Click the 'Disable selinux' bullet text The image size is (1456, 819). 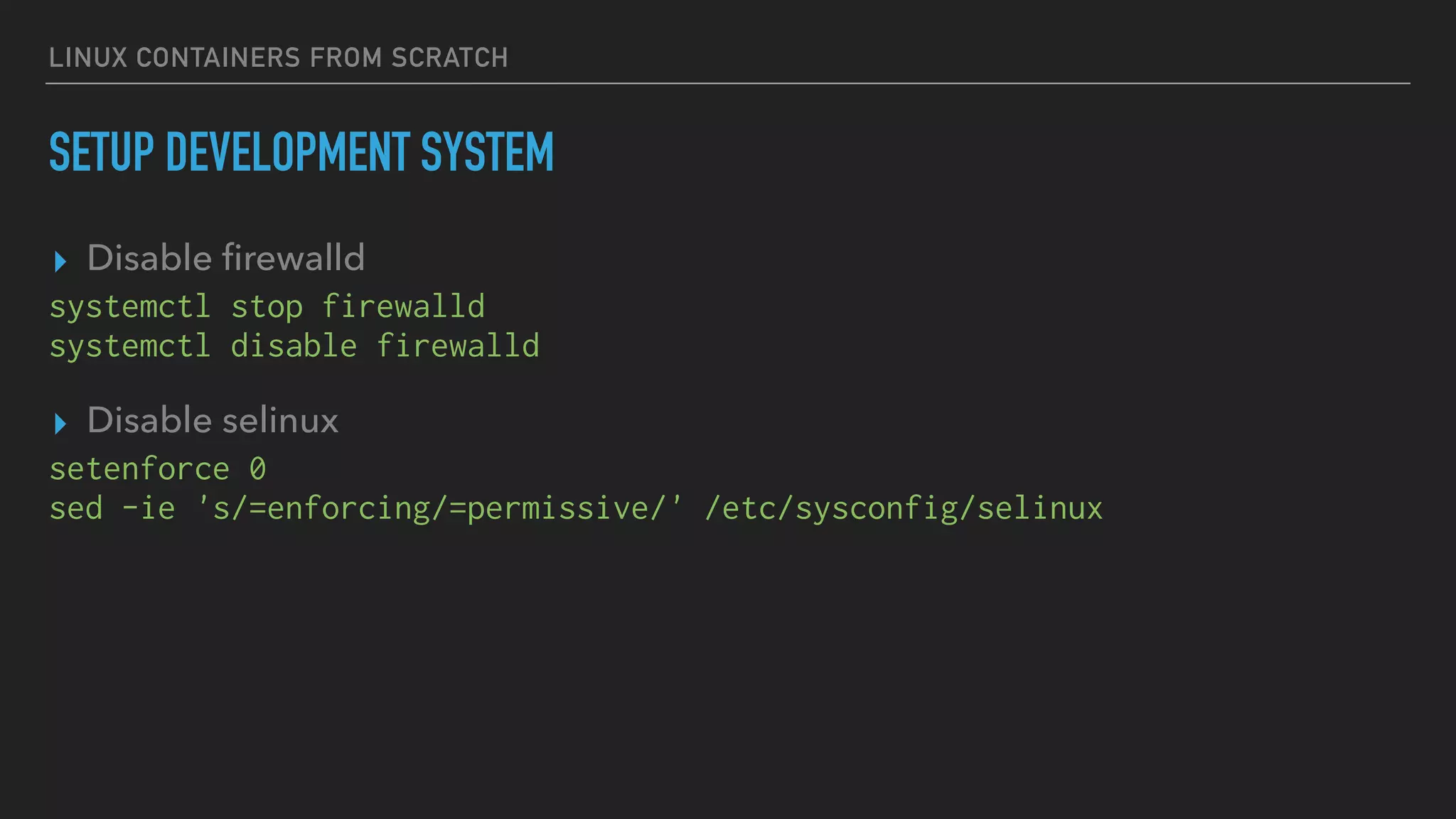point(213,420)
